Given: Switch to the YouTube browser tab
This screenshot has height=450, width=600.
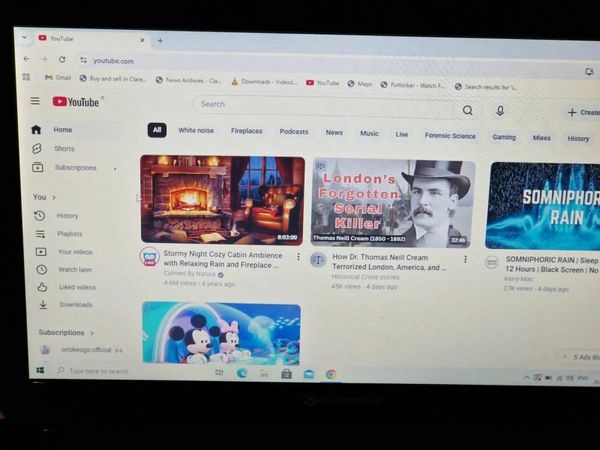Looking at the screenshot, I should click(x=90, y=39).
